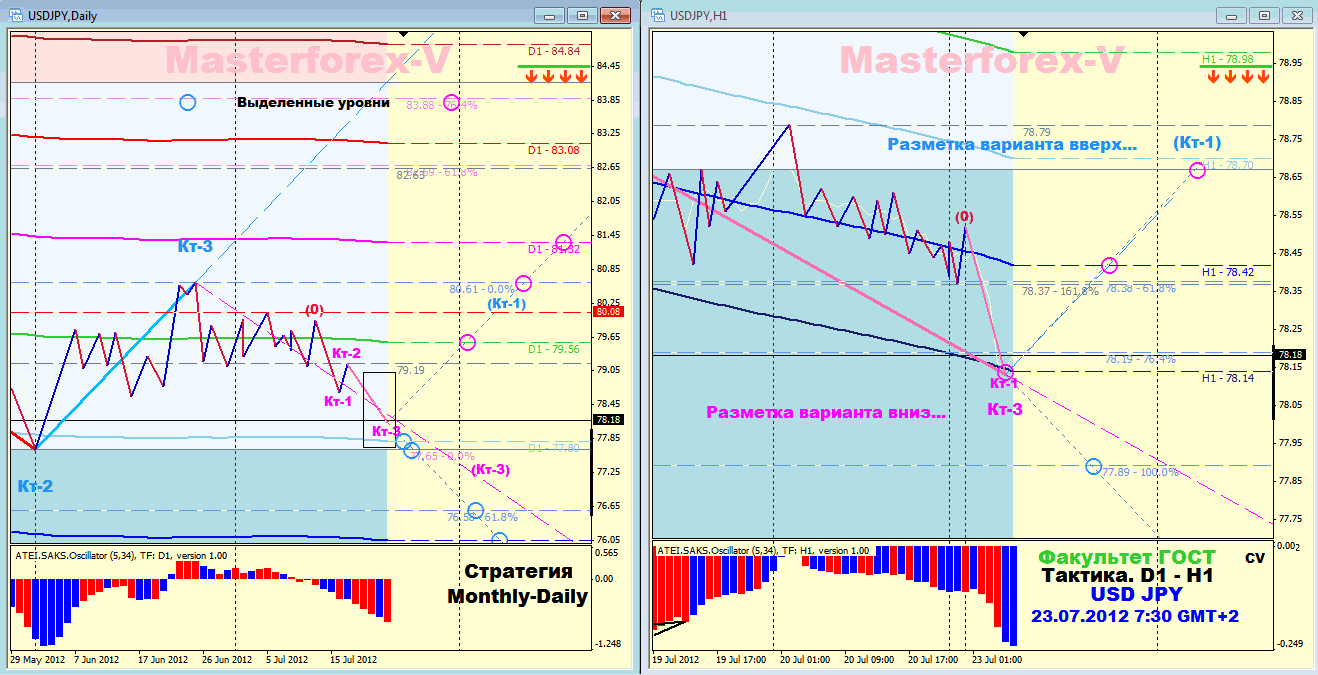This screenshot has height=675, width=1318.
Task: Click the 79.19 rectangle price label
Action: [411, 370]
